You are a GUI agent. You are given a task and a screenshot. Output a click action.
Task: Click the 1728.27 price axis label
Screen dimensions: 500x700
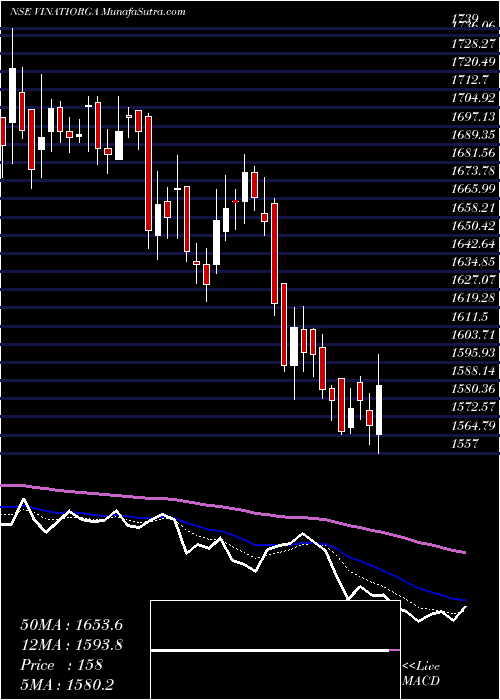tap(474, 44)
